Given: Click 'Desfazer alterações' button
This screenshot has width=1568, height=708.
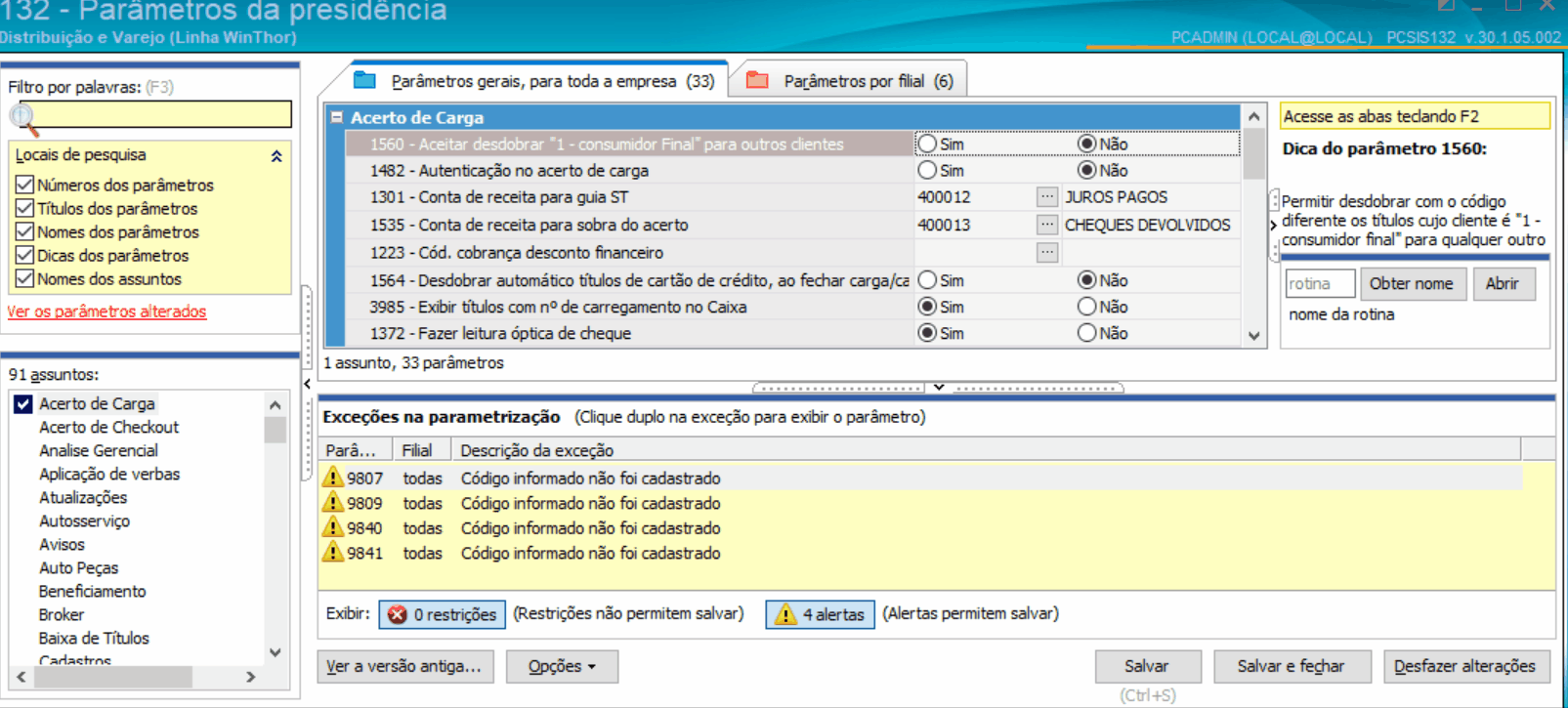Looking at the screenshot, I should [x=1465, y=666].
